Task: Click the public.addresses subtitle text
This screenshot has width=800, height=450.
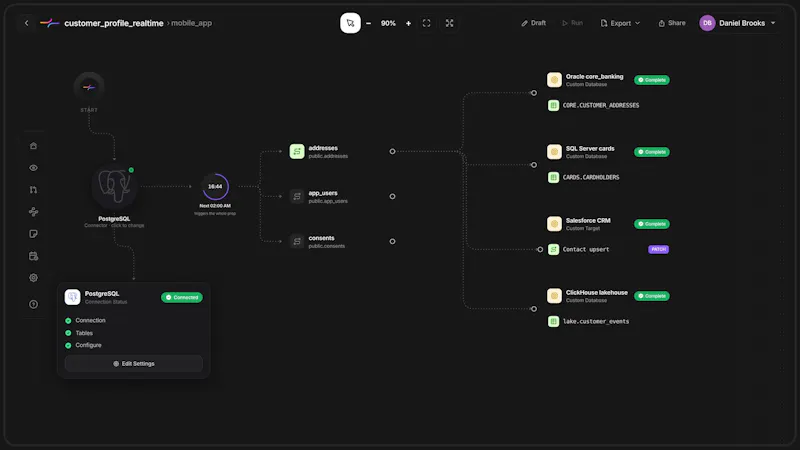Action: coord(328,156)
